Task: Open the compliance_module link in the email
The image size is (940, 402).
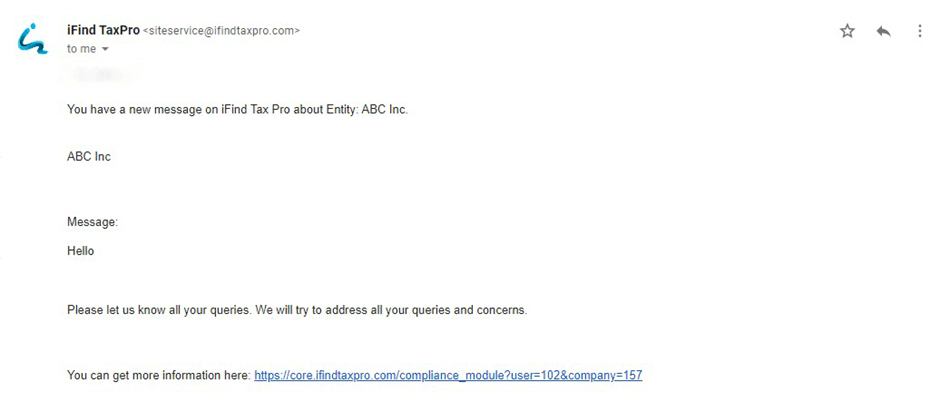Action: [x=448, y=376]
